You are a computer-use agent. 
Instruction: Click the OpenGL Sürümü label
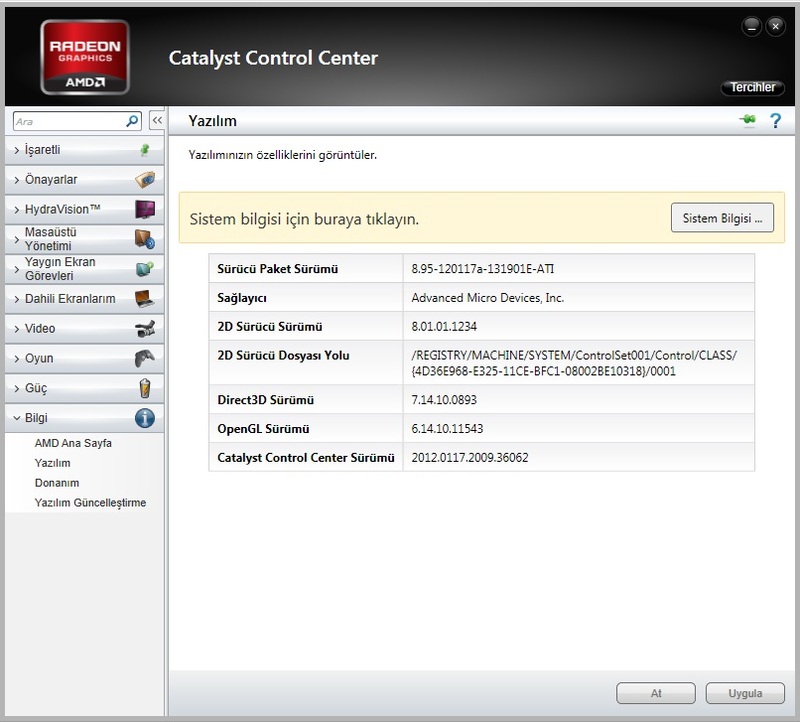click(x=263, y=429)
